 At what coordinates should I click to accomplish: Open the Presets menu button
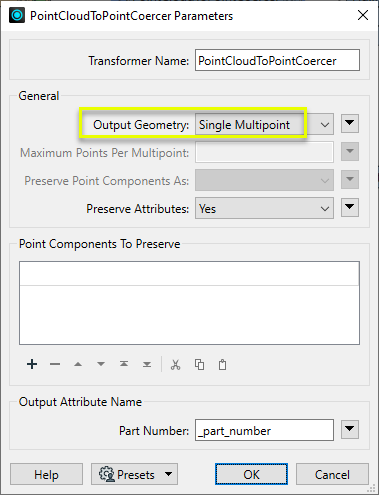(x=134, y=474)
